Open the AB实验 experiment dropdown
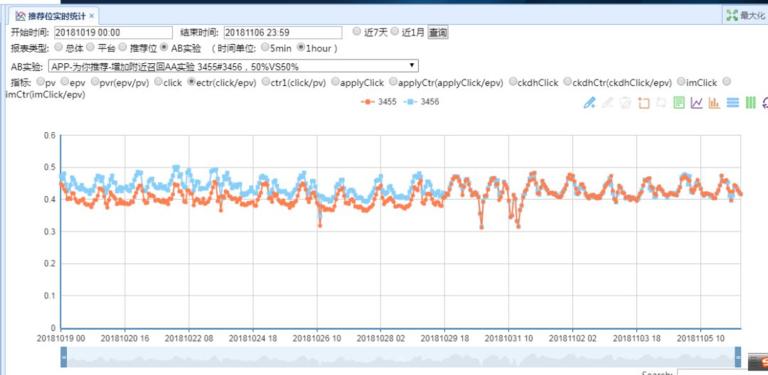The width and height of the screenshot is (768, 375). pos(233,66)
